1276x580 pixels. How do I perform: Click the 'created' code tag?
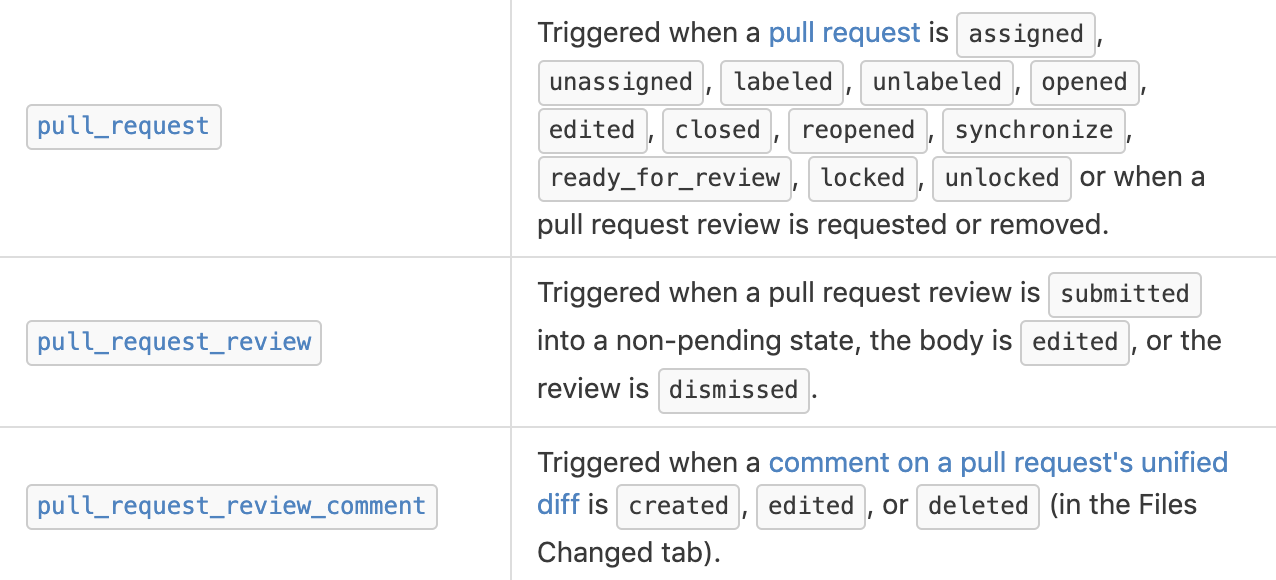[x=678, y=506]
